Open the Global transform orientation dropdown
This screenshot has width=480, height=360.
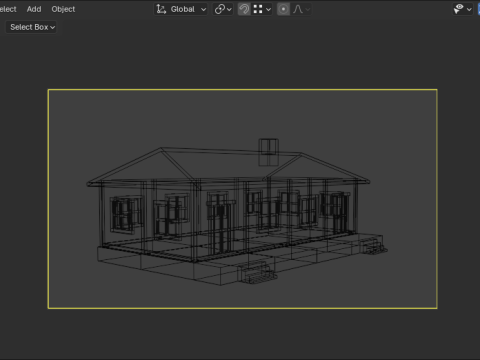coord(181,9)
